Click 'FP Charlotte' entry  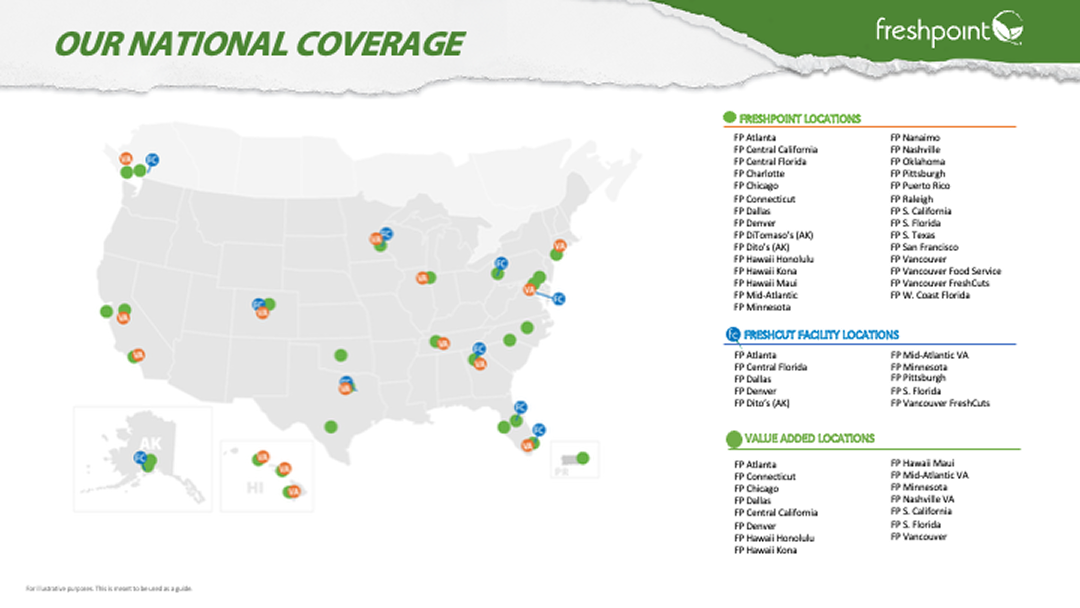pos(759,174)
